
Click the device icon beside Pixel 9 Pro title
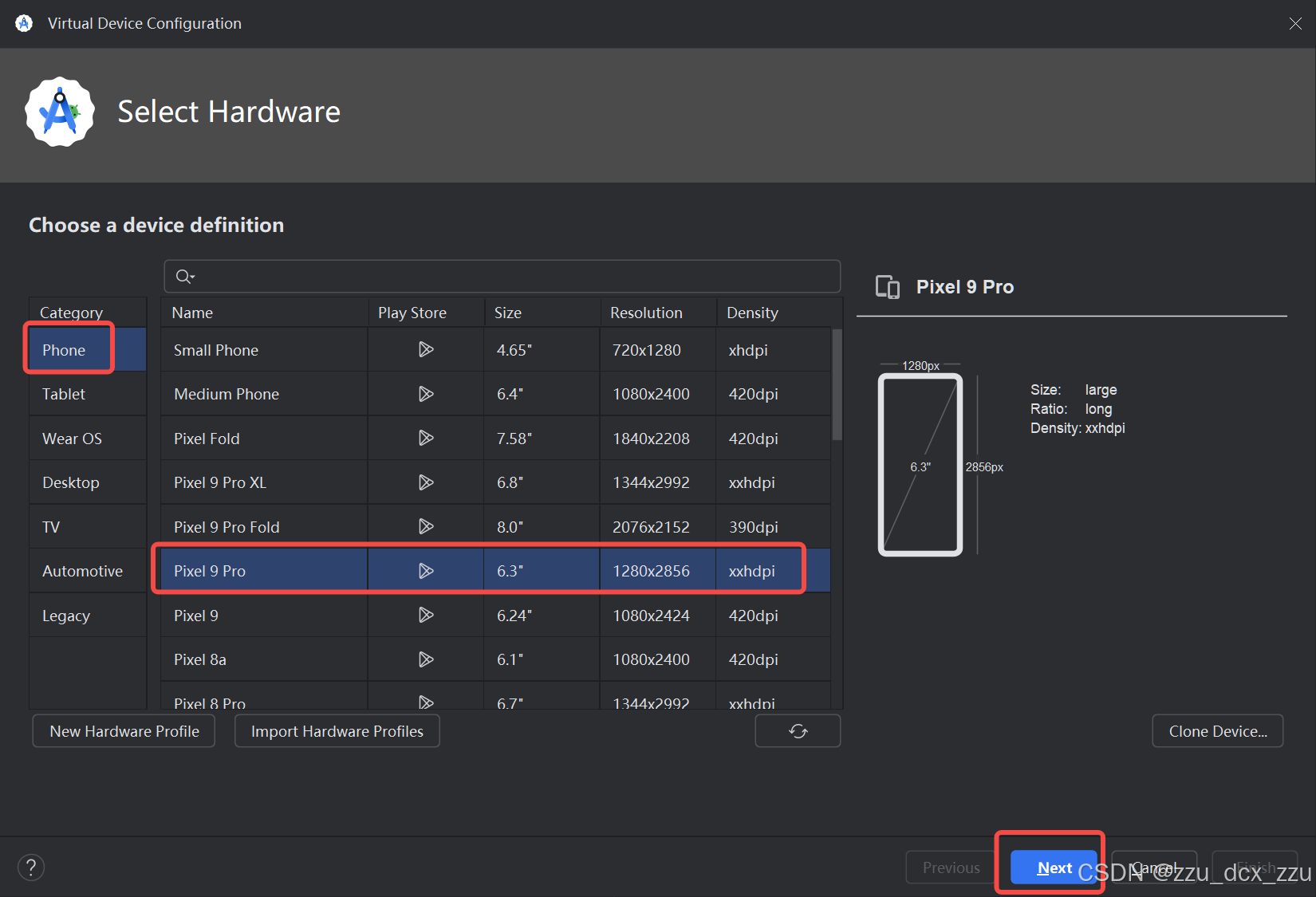click(888, 287)
